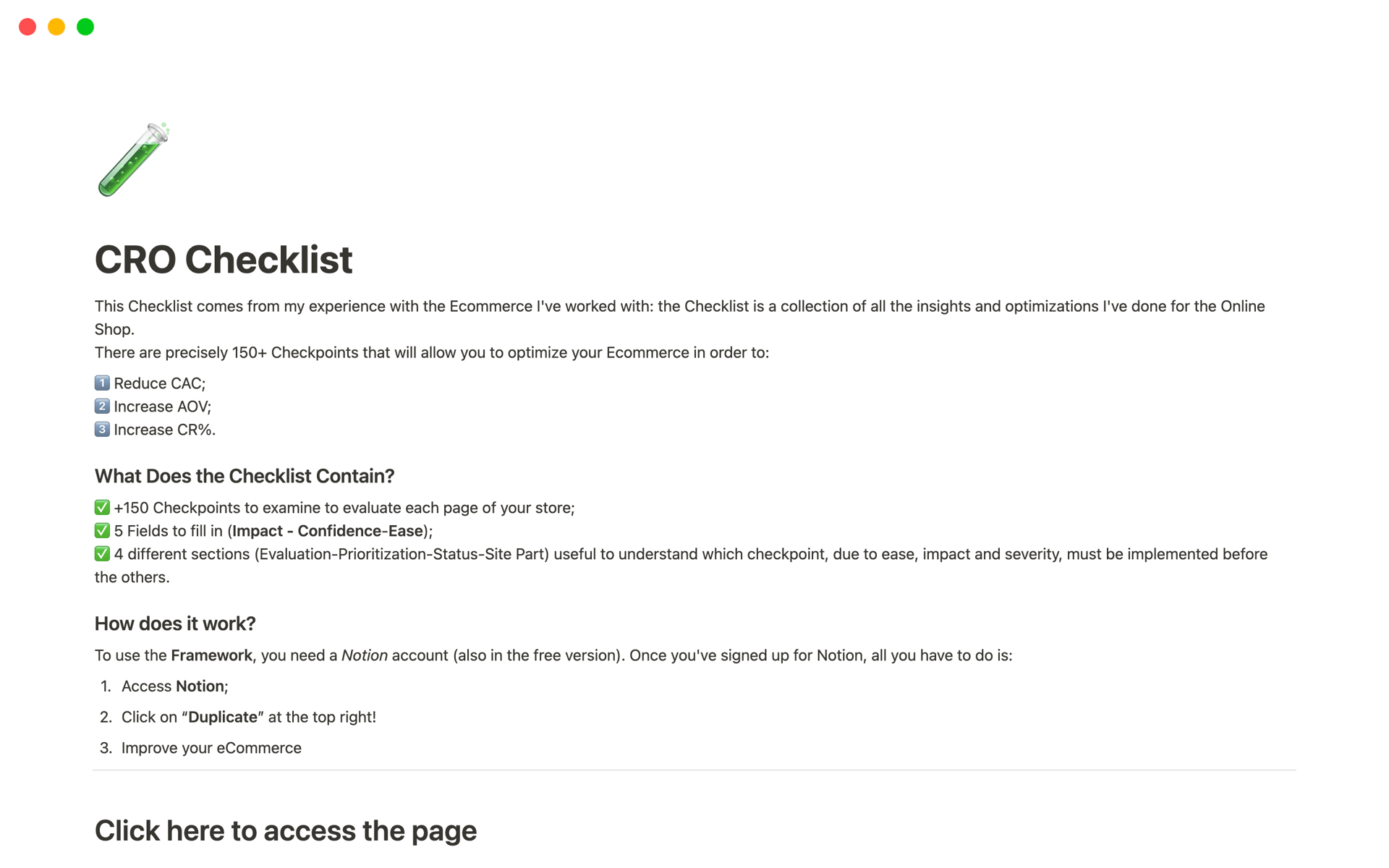
Task: Click the green test tube page icon
Action: point(133,160)
